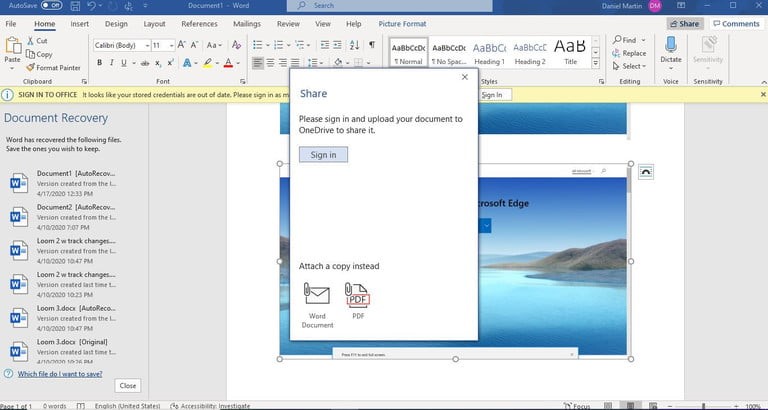Viewport: 768px width, 410px height.
Task: Attach a copy as Word Document
Action: click(x=317, y=305)
